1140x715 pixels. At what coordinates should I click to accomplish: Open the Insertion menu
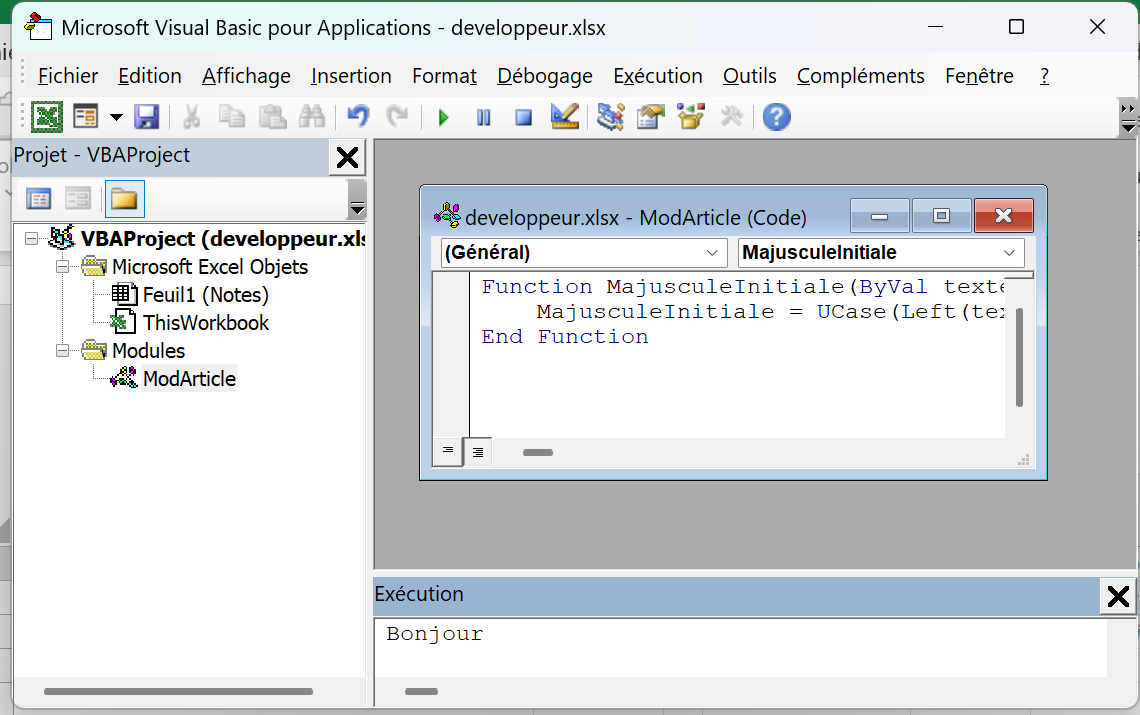click(x=351, y=76)
